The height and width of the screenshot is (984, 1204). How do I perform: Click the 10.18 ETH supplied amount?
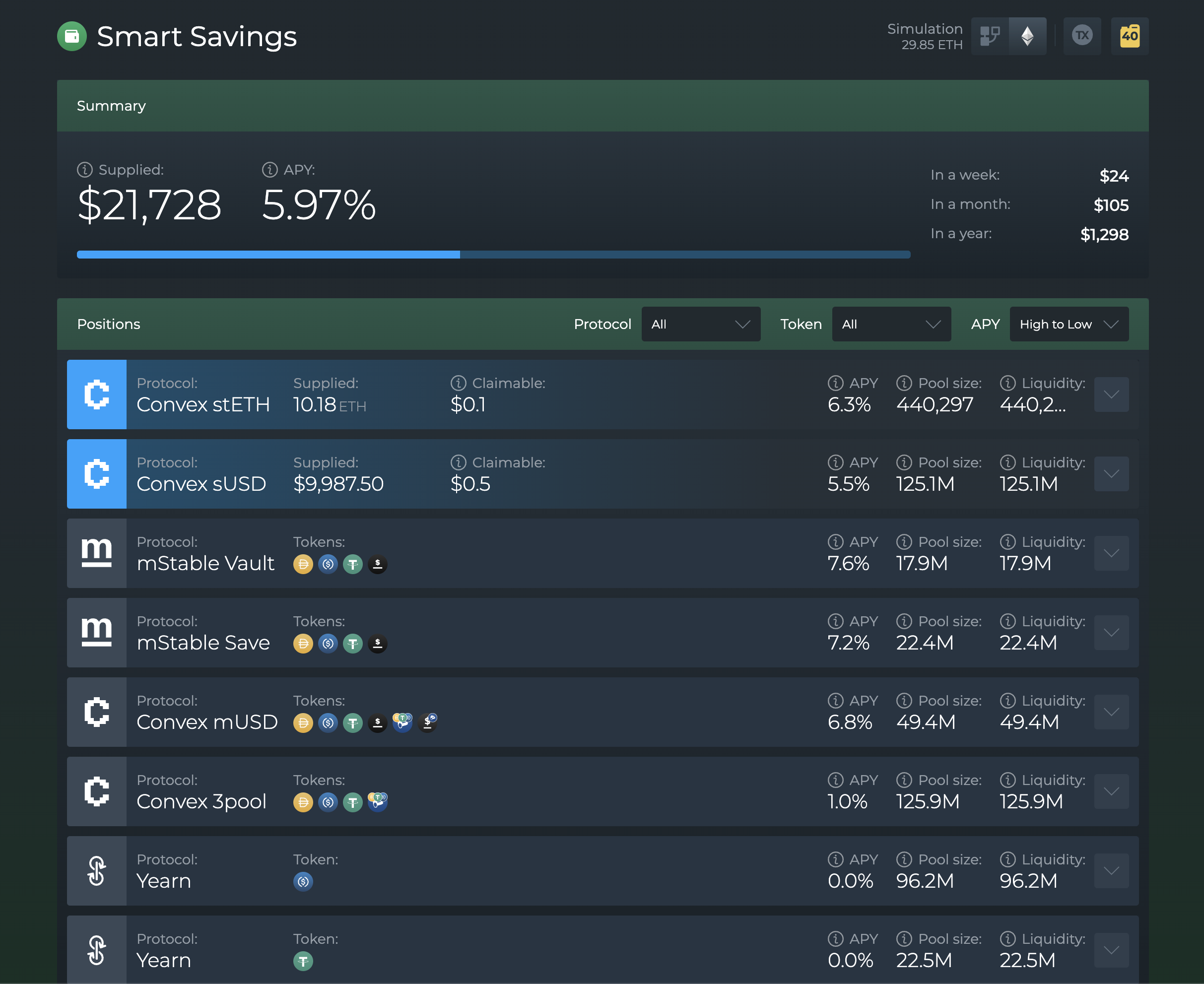click(x=330, y=405)
